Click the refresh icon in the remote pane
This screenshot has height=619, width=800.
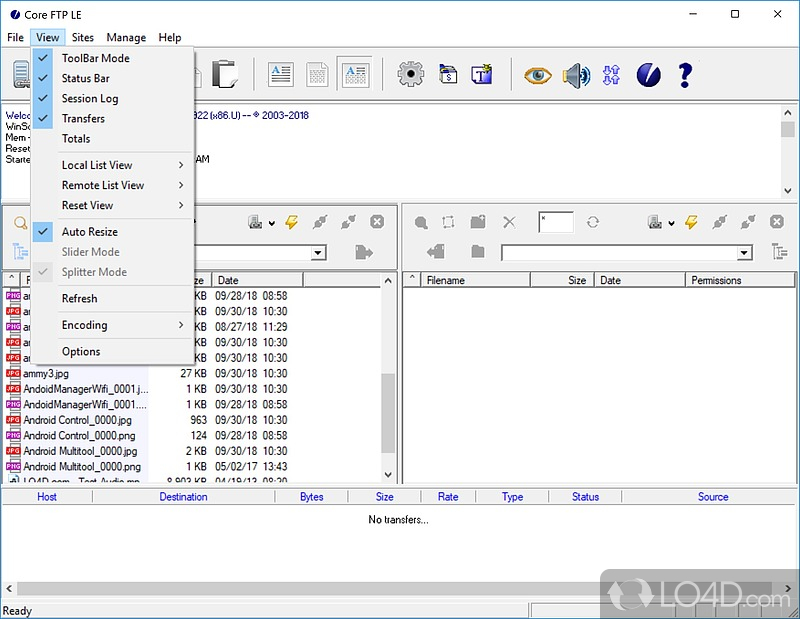(x=594, y=222)
